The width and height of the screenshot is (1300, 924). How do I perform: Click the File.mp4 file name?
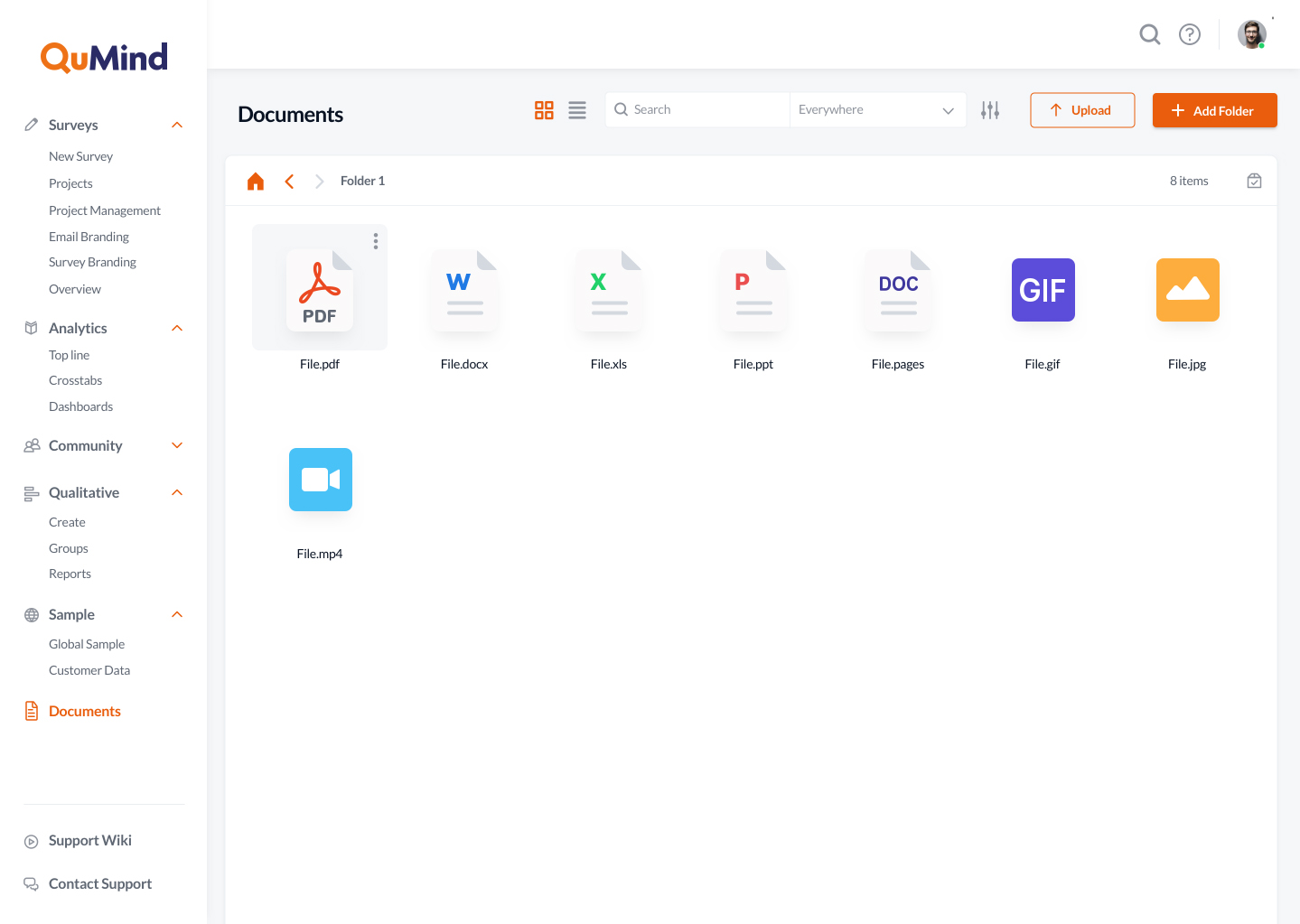pyautogui.click(x=320, y=554)
